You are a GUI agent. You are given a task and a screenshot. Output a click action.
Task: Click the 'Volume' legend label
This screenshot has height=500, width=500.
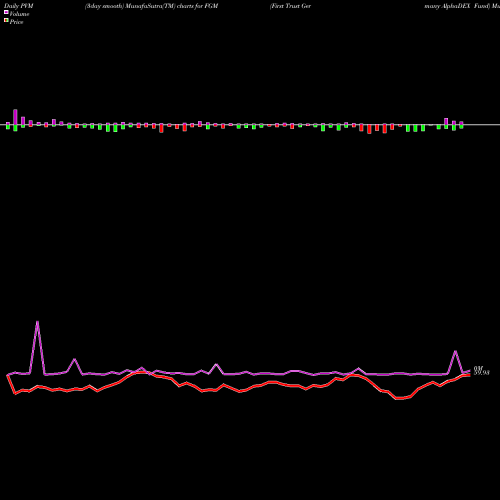[x=19, y=14]
